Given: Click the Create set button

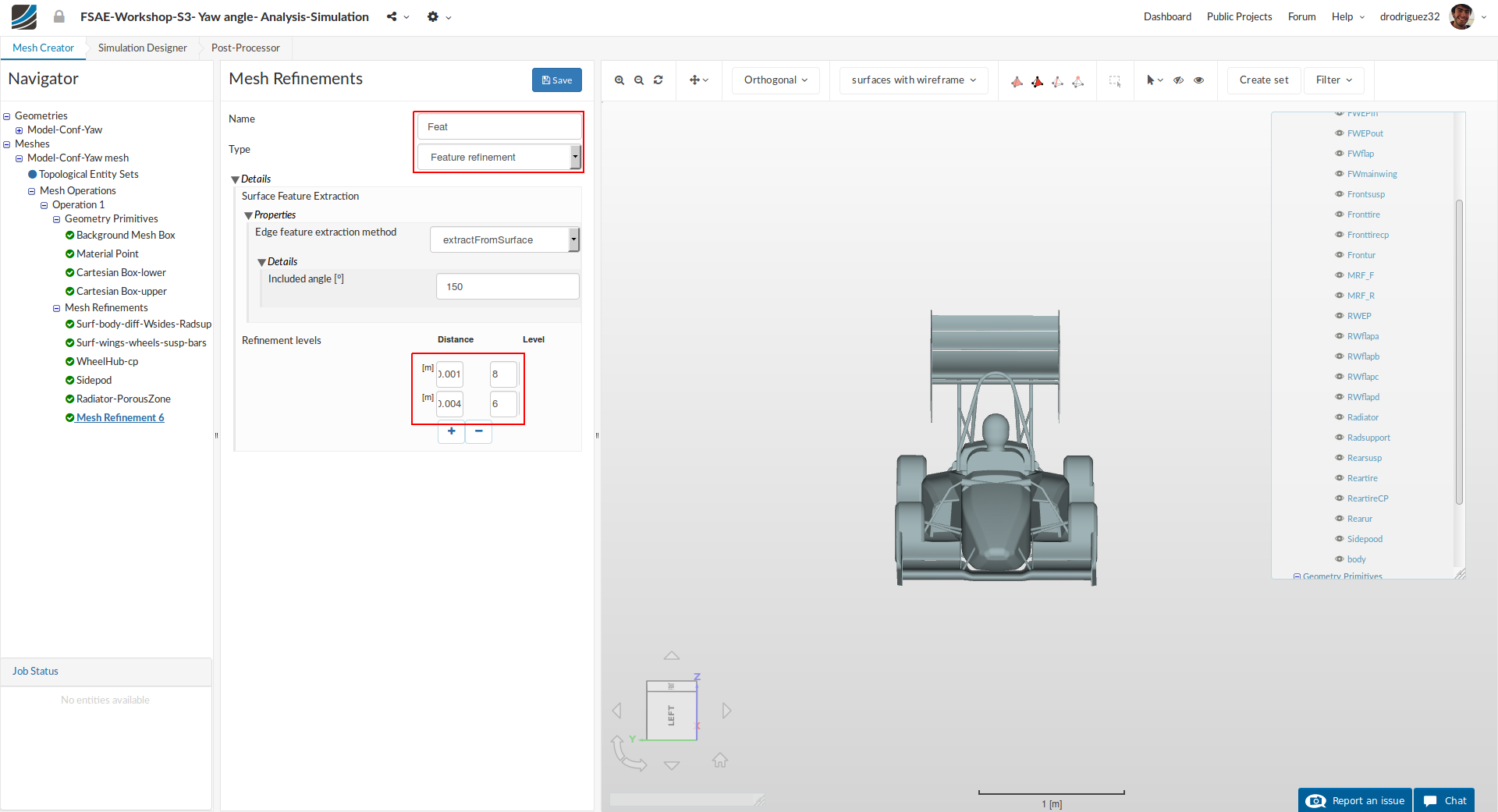Looking at the screenshot, I should (1264, 80).
